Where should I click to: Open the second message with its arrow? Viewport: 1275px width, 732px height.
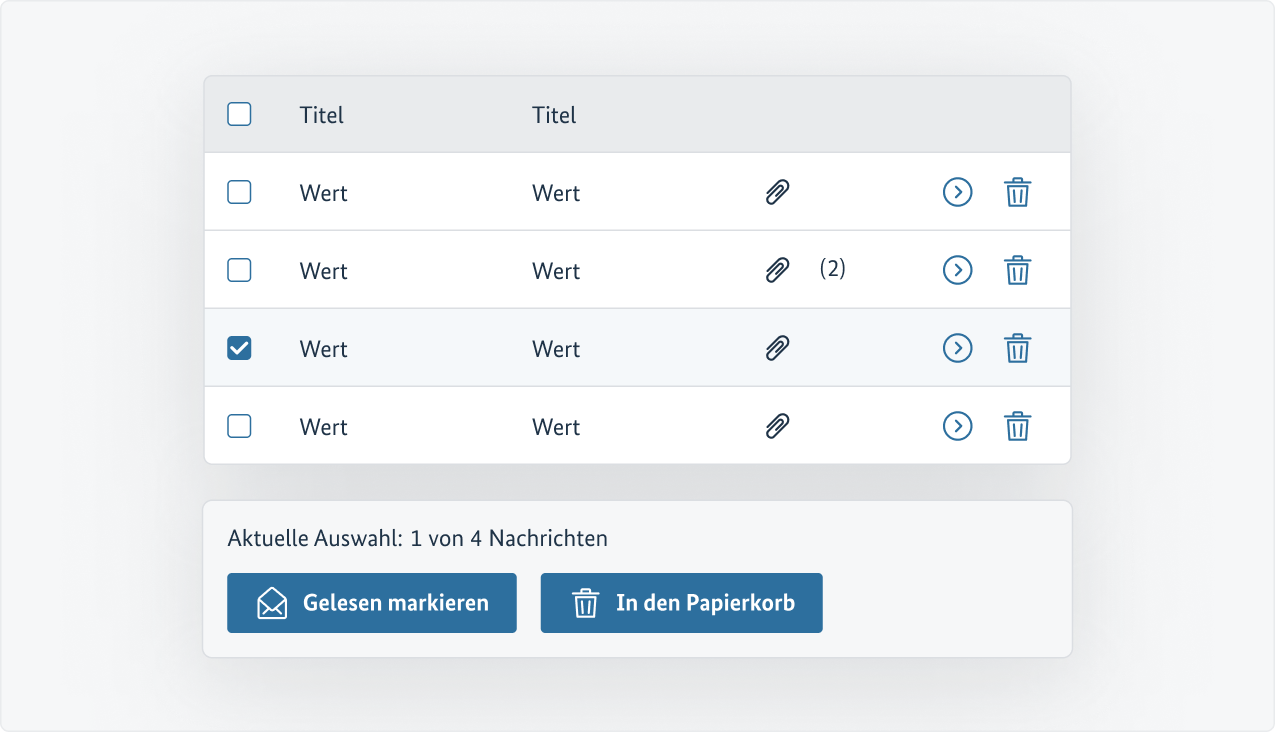click(957, 269)
